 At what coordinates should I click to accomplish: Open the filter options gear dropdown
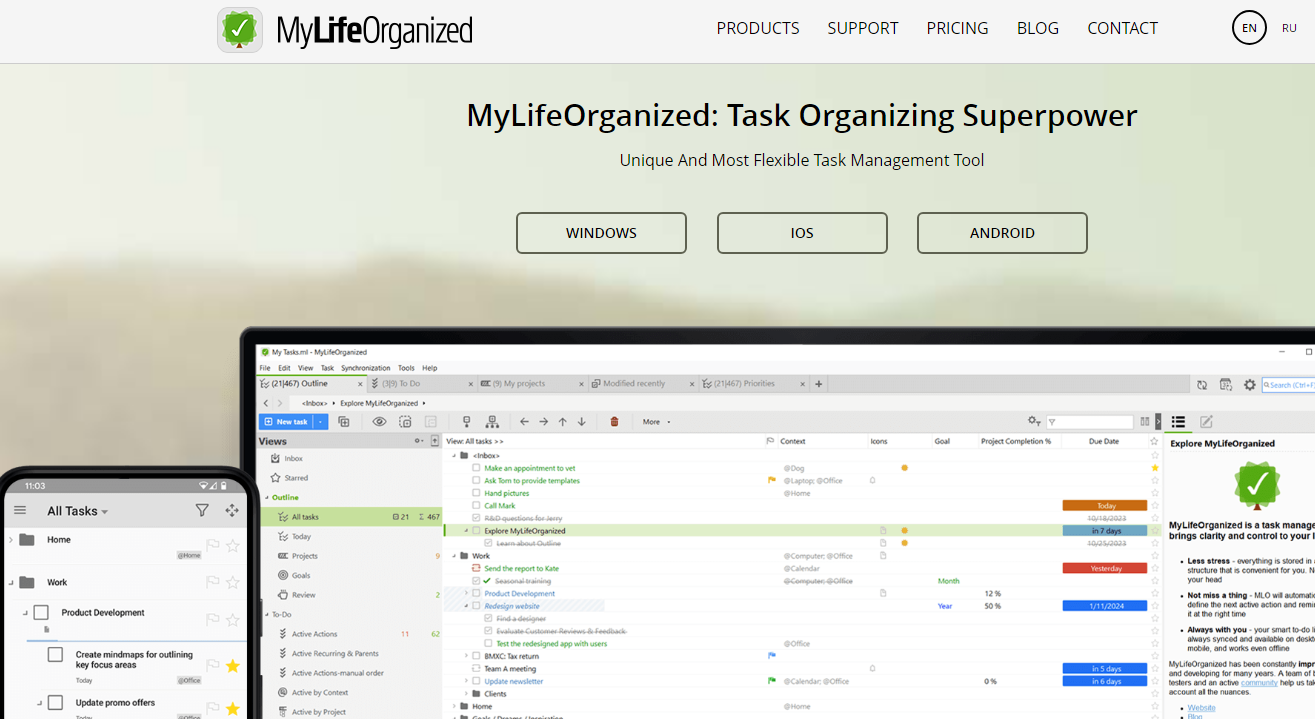coord(1035,422)
